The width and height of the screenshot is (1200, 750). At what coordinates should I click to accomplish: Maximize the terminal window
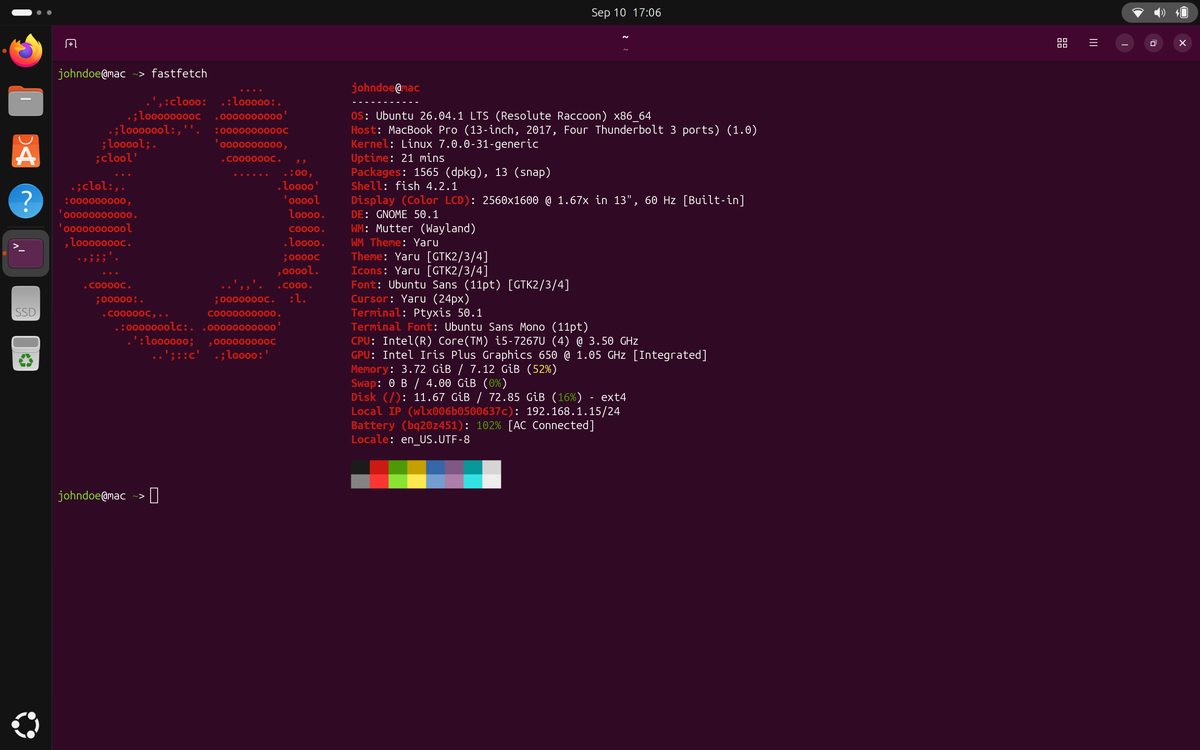pyautogui.click(x=1153, y=43)
